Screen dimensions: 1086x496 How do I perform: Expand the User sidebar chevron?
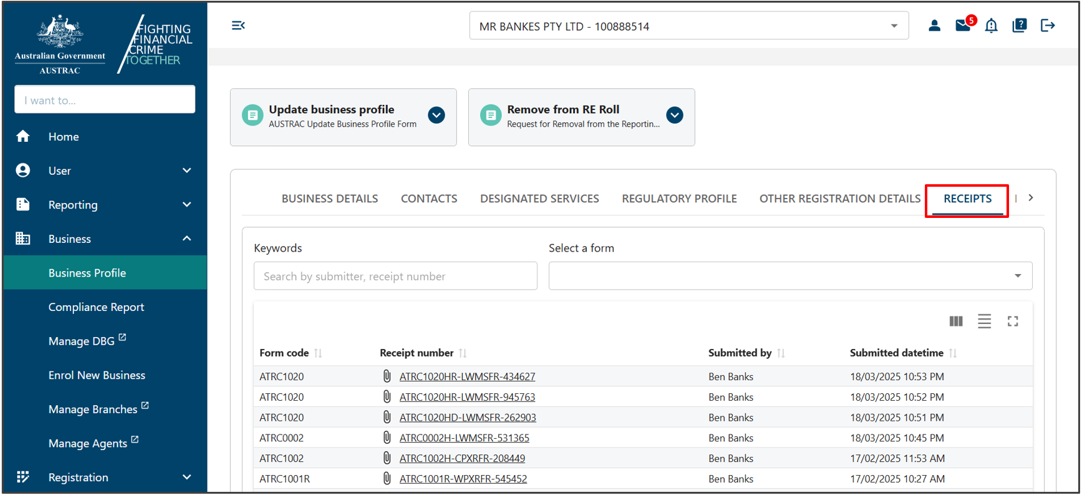(186, 170)
